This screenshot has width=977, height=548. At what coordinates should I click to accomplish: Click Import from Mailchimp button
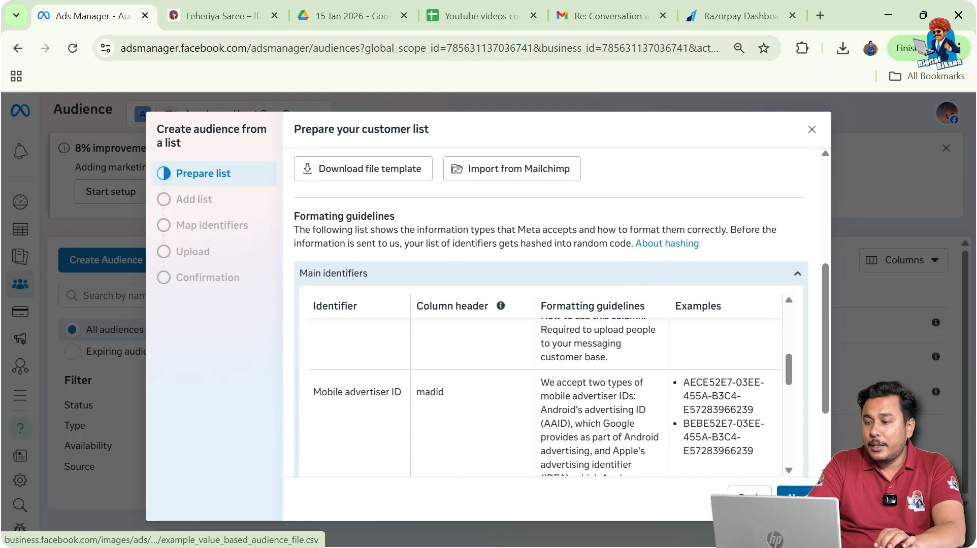point(512,169)
